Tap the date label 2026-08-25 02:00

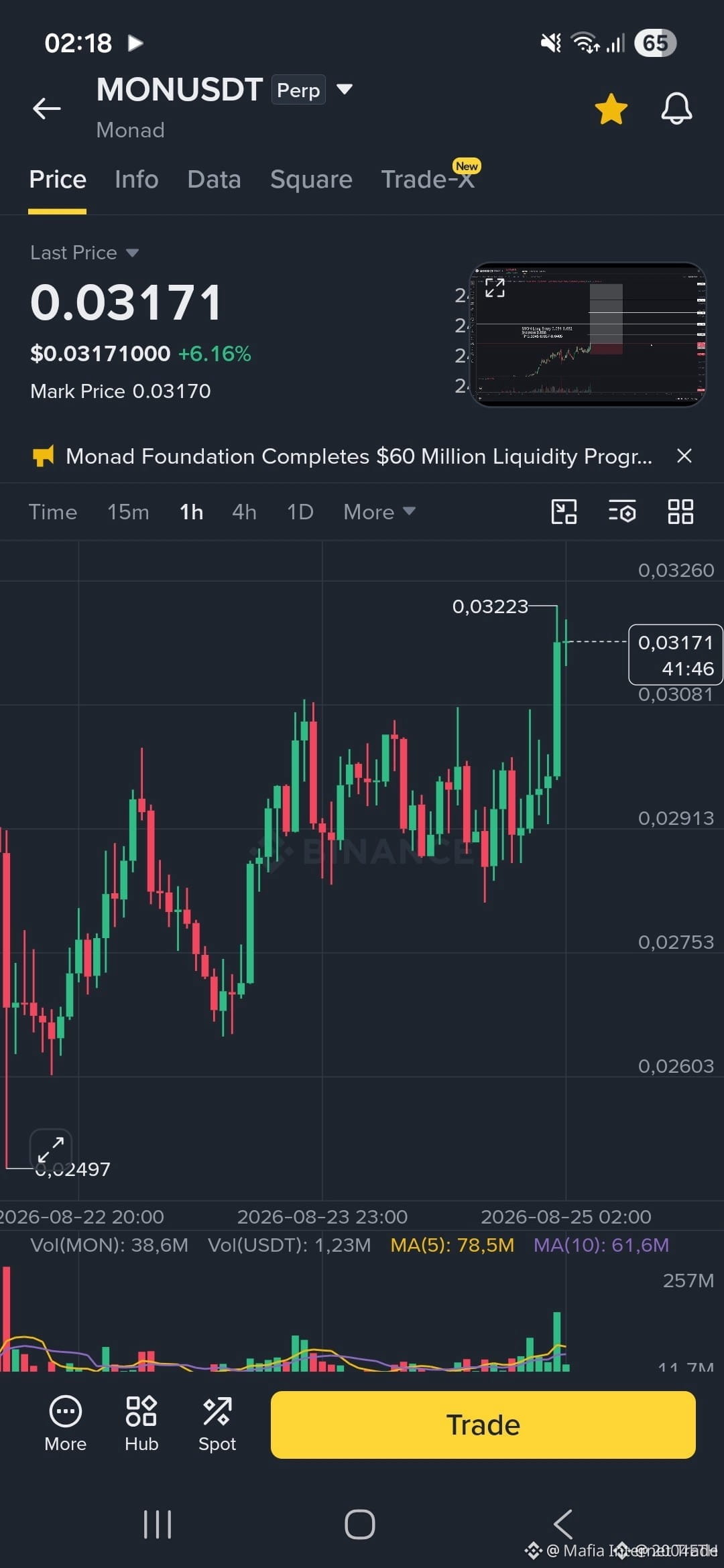point(566,1216)
